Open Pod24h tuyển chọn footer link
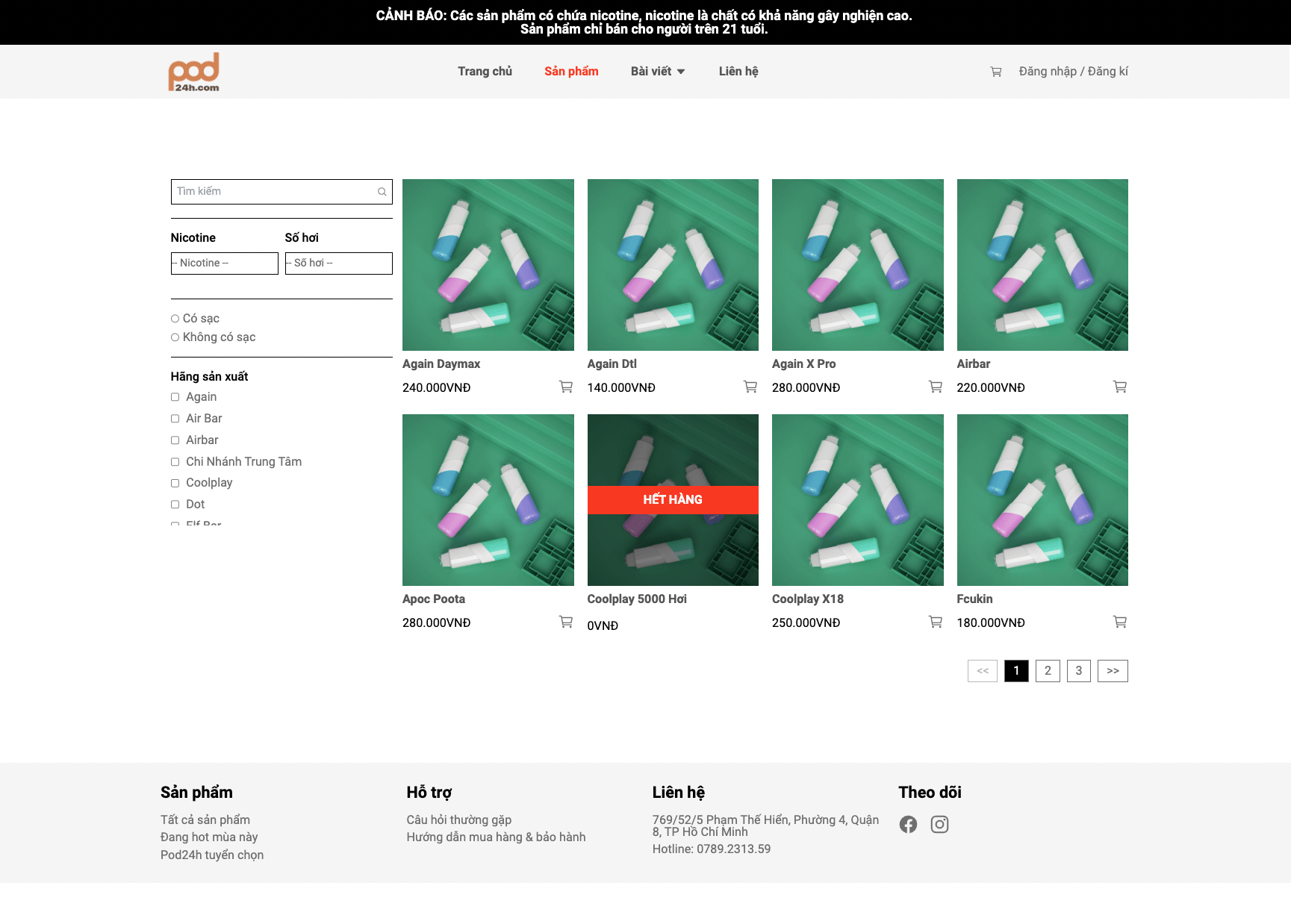Viewport: 1291px width, 924px height. click(212, 855)
